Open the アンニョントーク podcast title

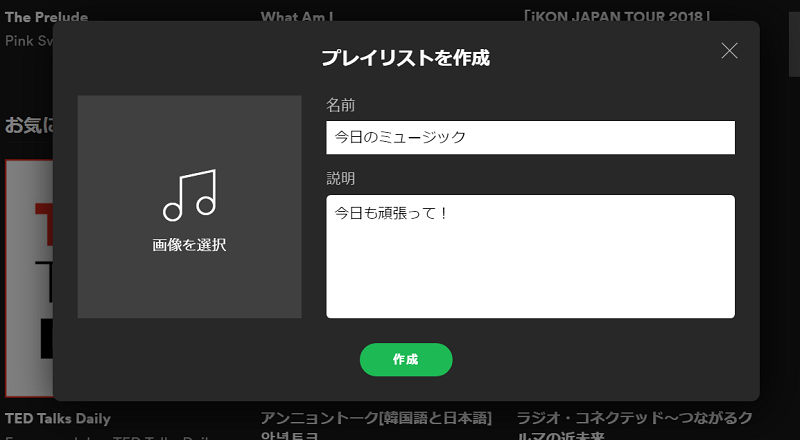[x=377, y=418]
